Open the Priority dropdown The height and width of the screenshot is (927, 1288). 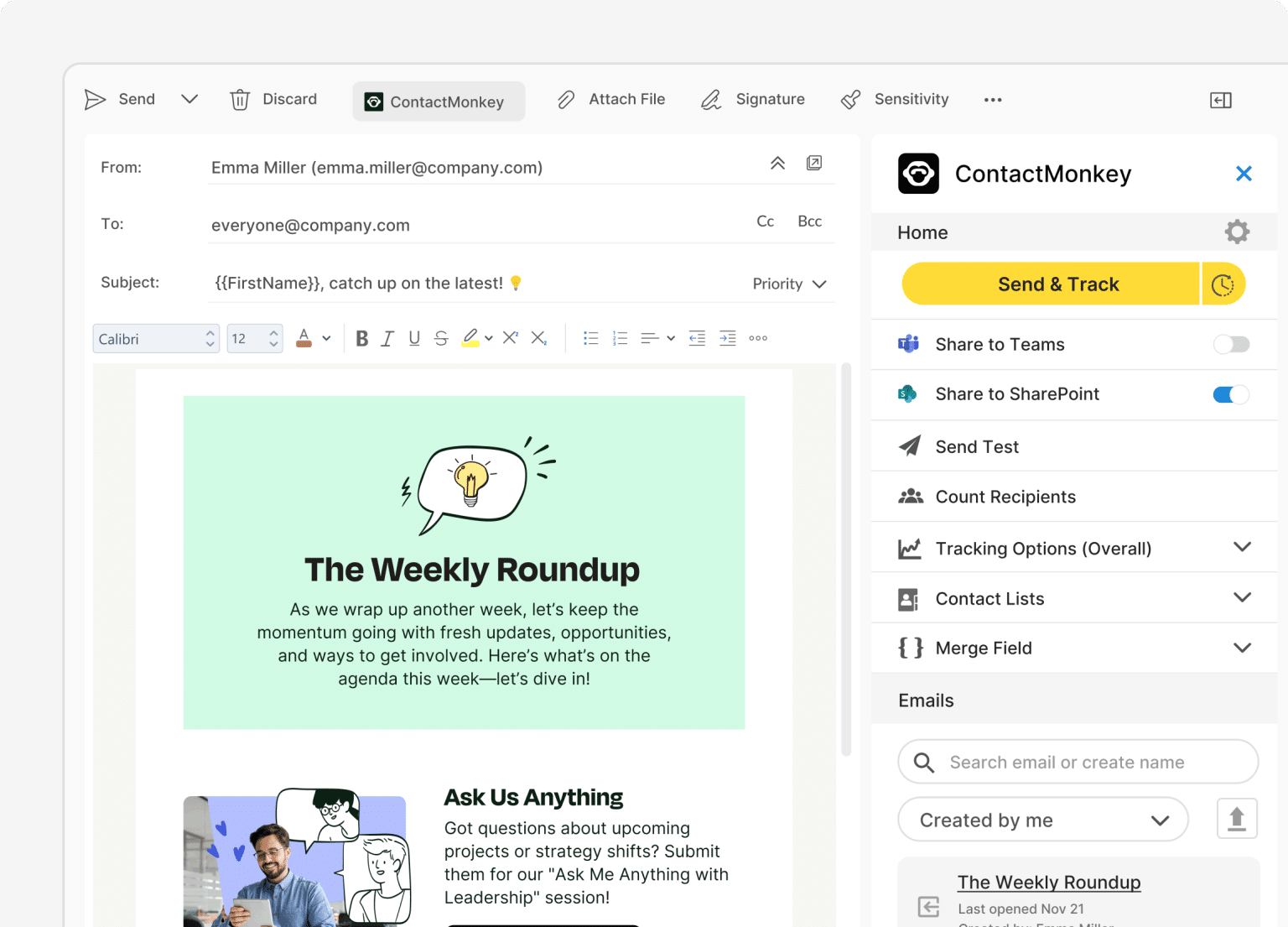[789, 284]
